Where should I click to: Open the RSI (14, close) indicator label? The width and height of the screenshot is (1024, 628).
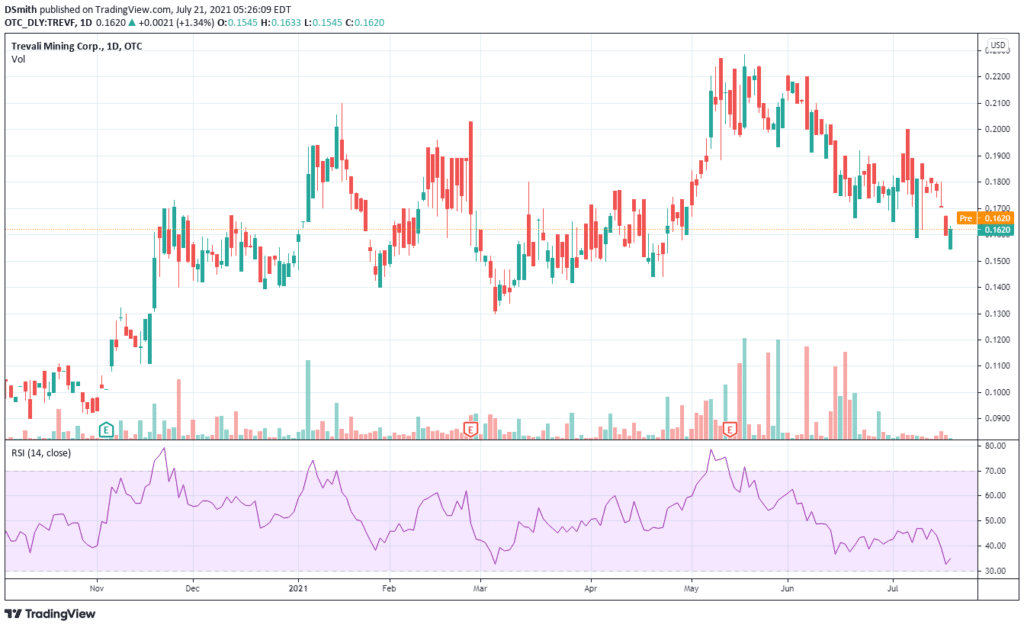[x=41, y=453]
